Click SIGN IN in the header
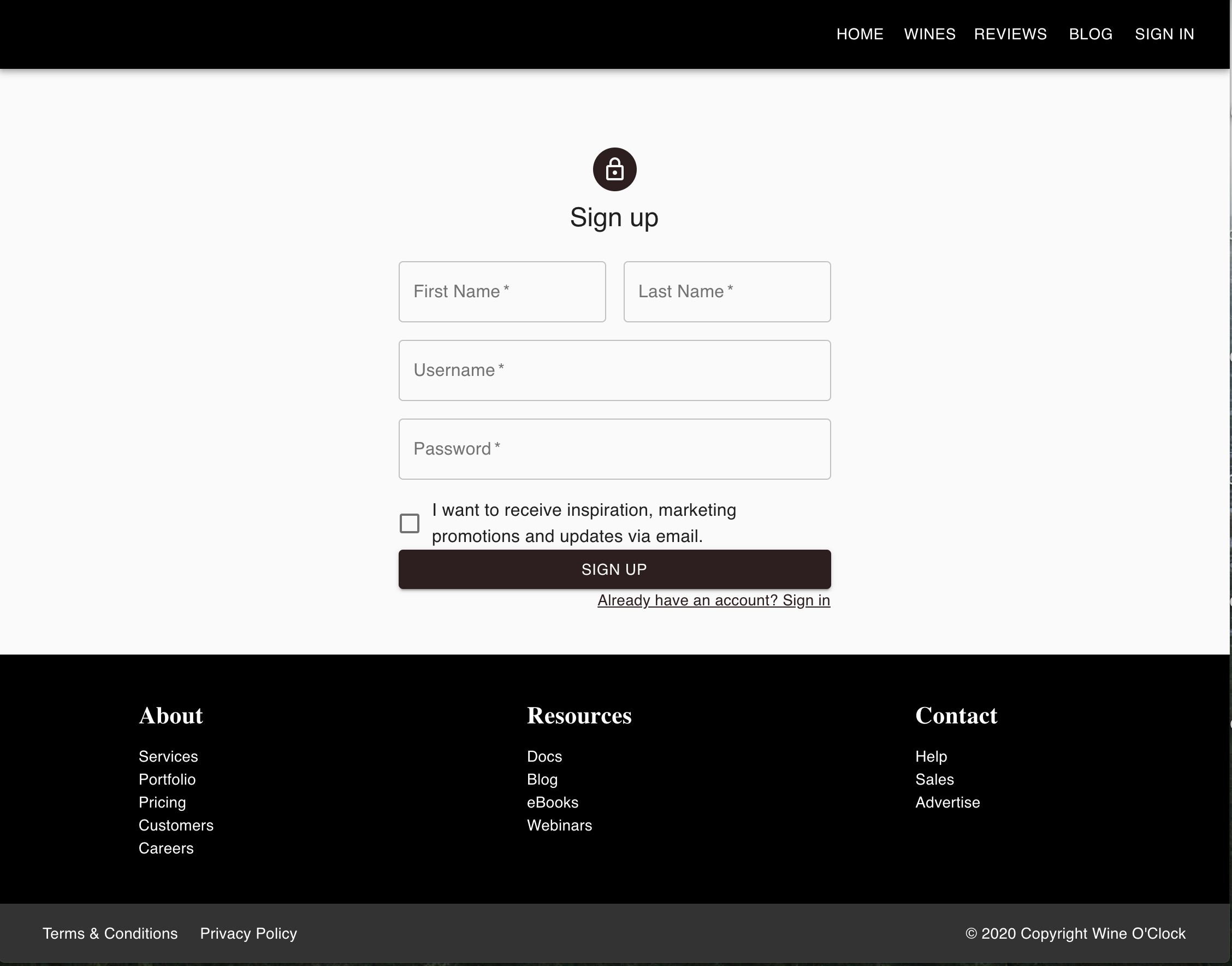The image size is (1232, 966). [1164, 34]
